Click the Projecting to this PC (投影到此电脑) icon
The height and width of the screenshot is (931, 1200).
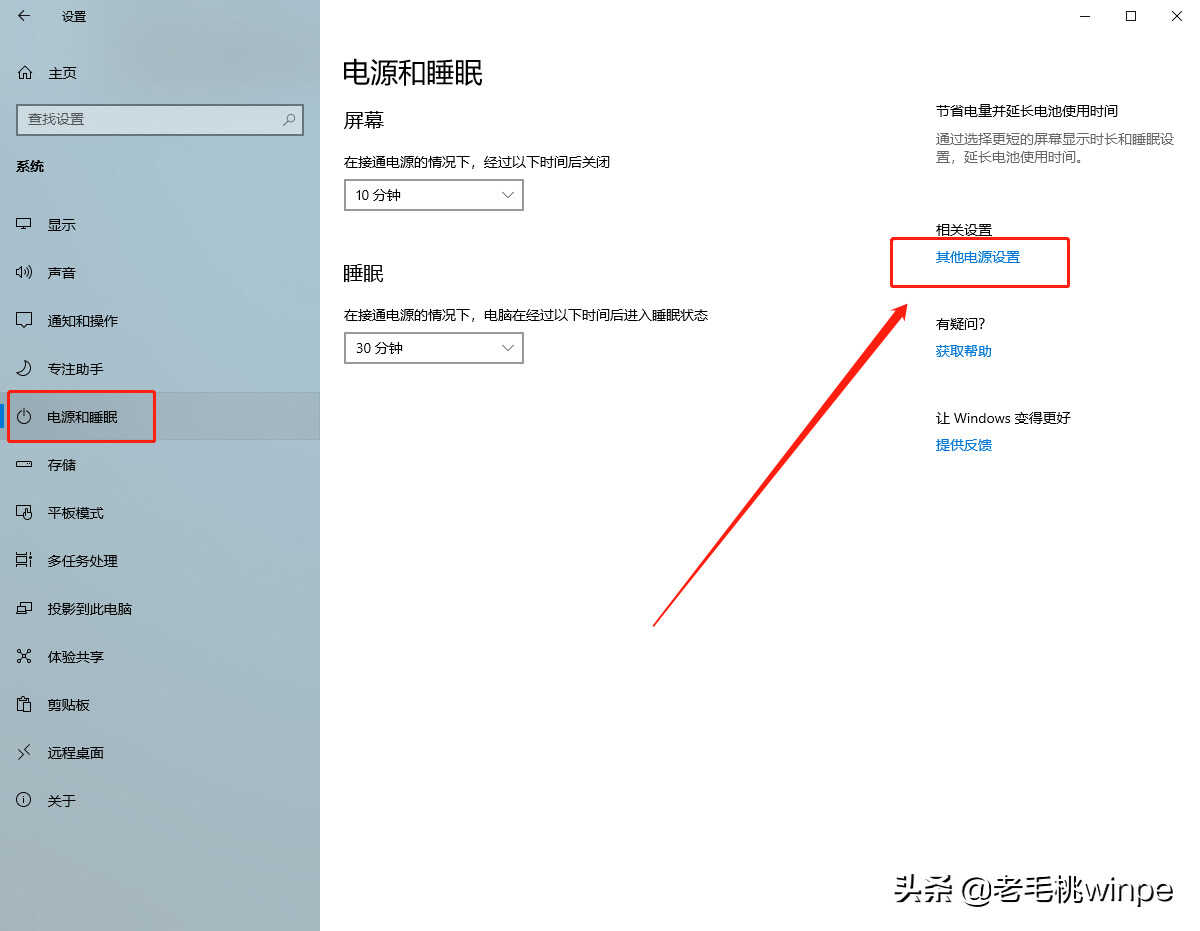(x=25, y=609)
